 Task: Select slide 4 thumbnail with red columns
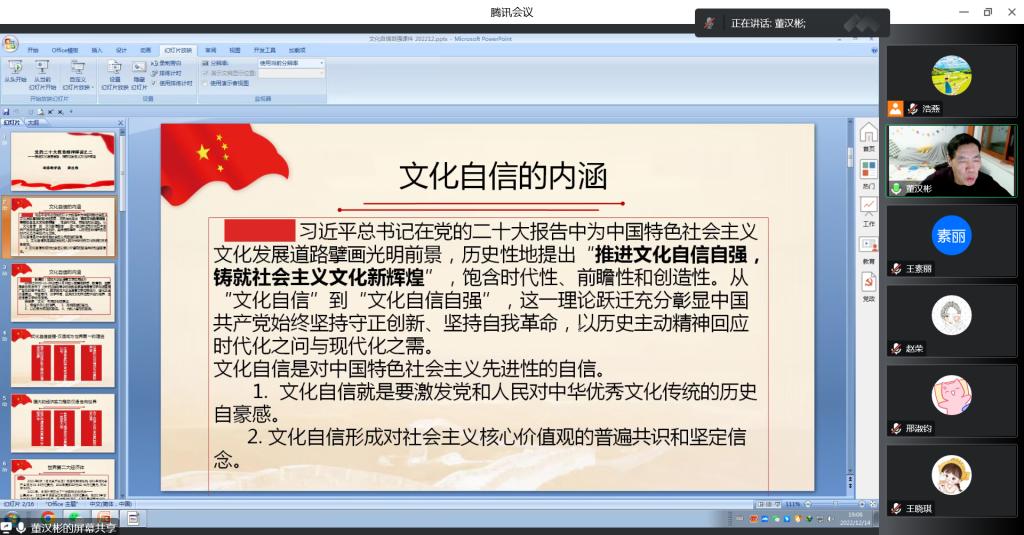tap(63, 357)
